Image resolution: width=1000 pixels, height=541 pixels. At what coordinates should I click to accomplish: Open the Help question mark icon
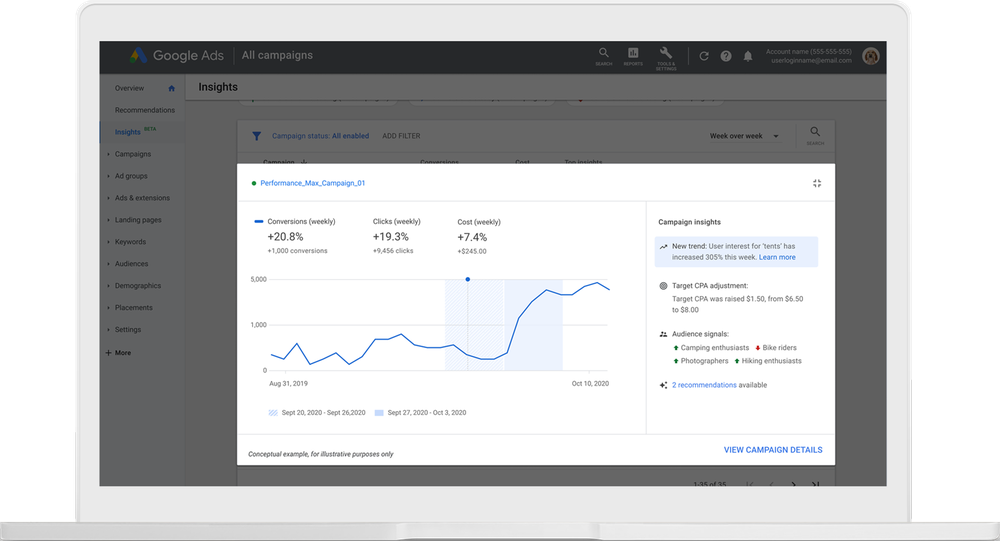(726, 56)
